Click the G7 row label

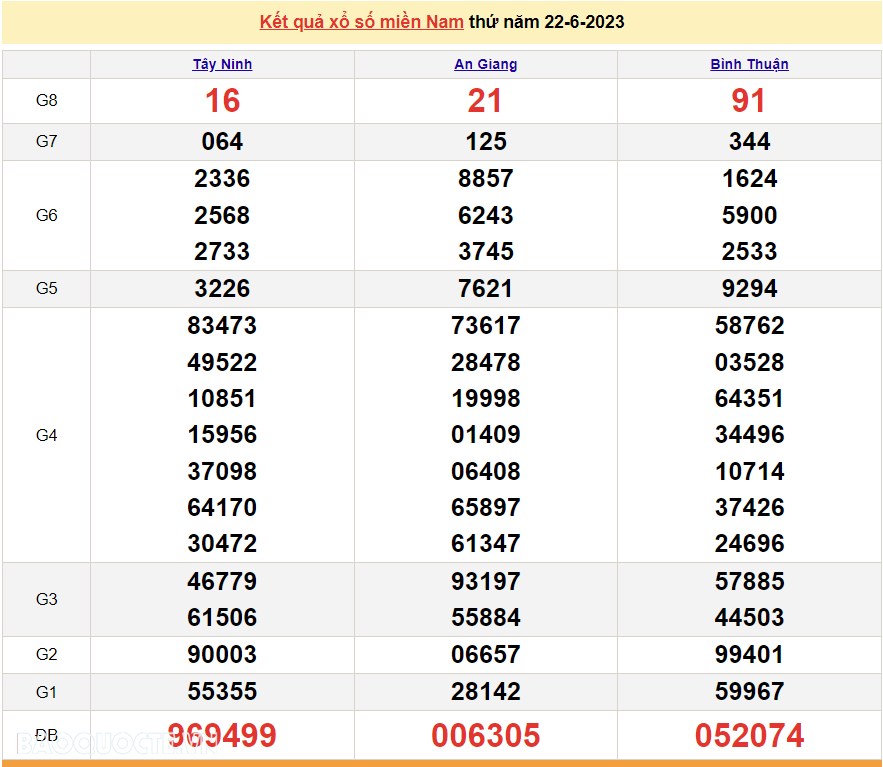click(x=46, y=141)
